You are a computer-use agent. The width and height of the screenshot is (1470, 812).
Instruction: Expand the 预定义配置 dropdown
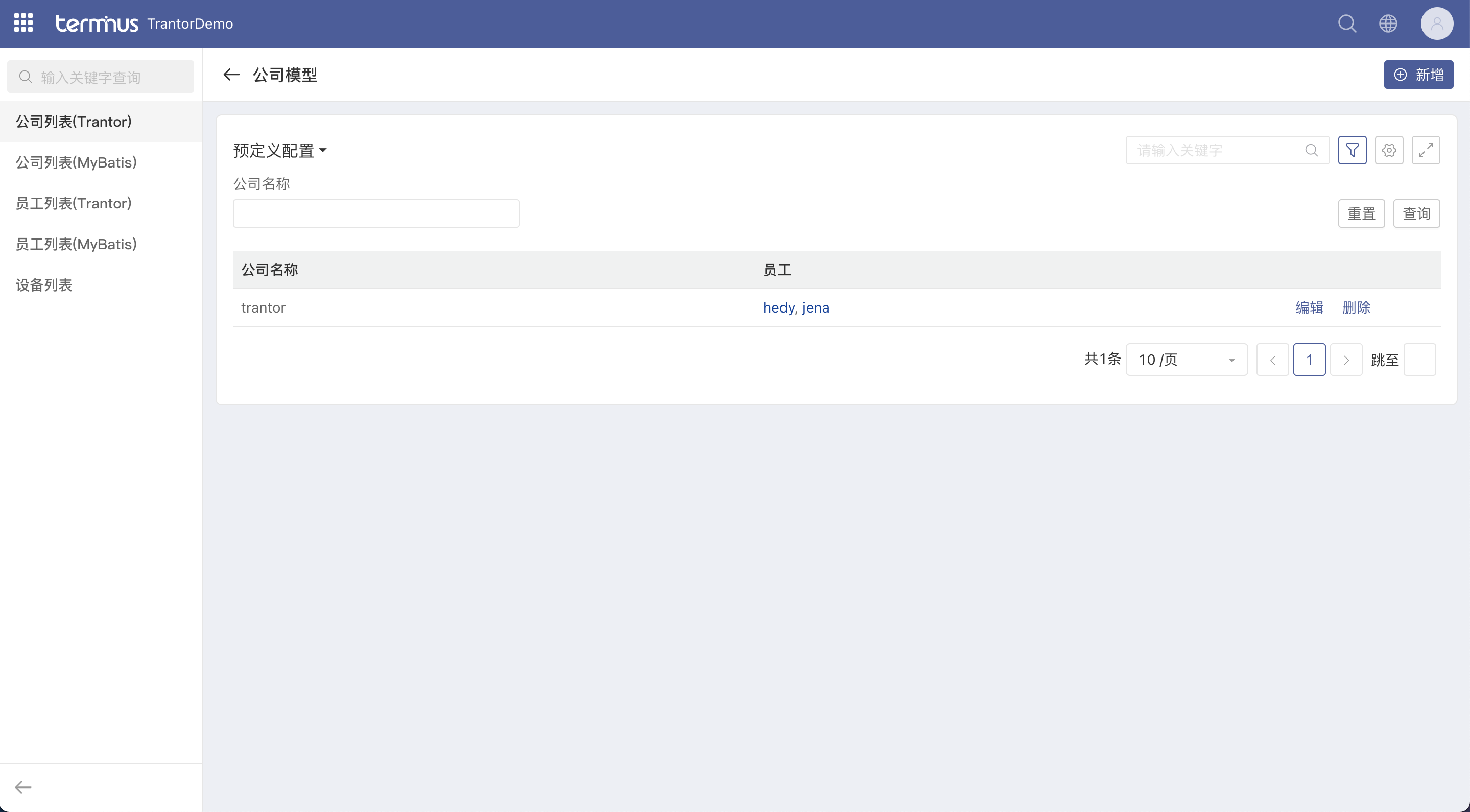[279, 151]
